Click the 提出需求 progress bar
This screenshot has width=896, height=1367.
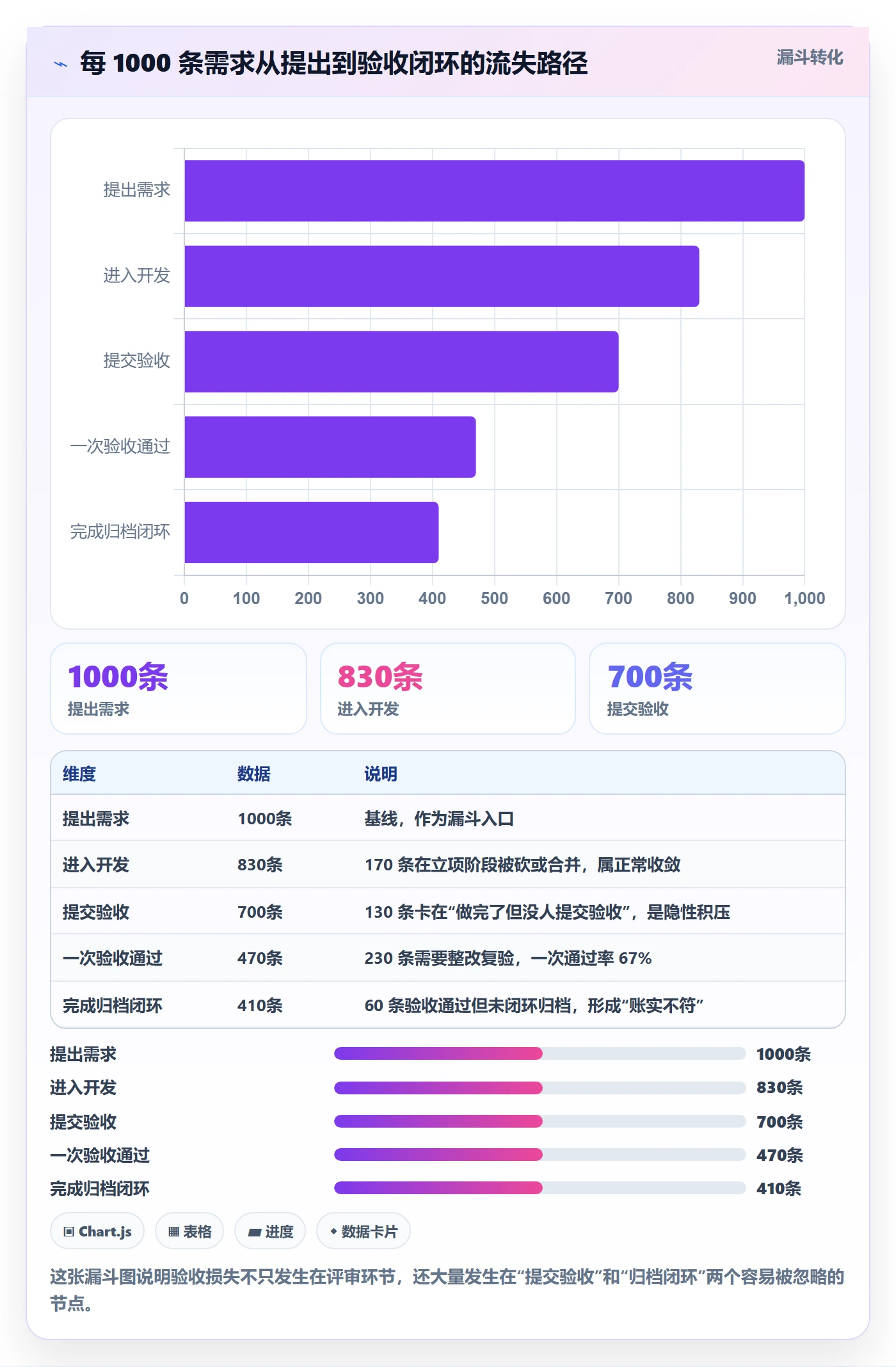(x=540, y=1053)
